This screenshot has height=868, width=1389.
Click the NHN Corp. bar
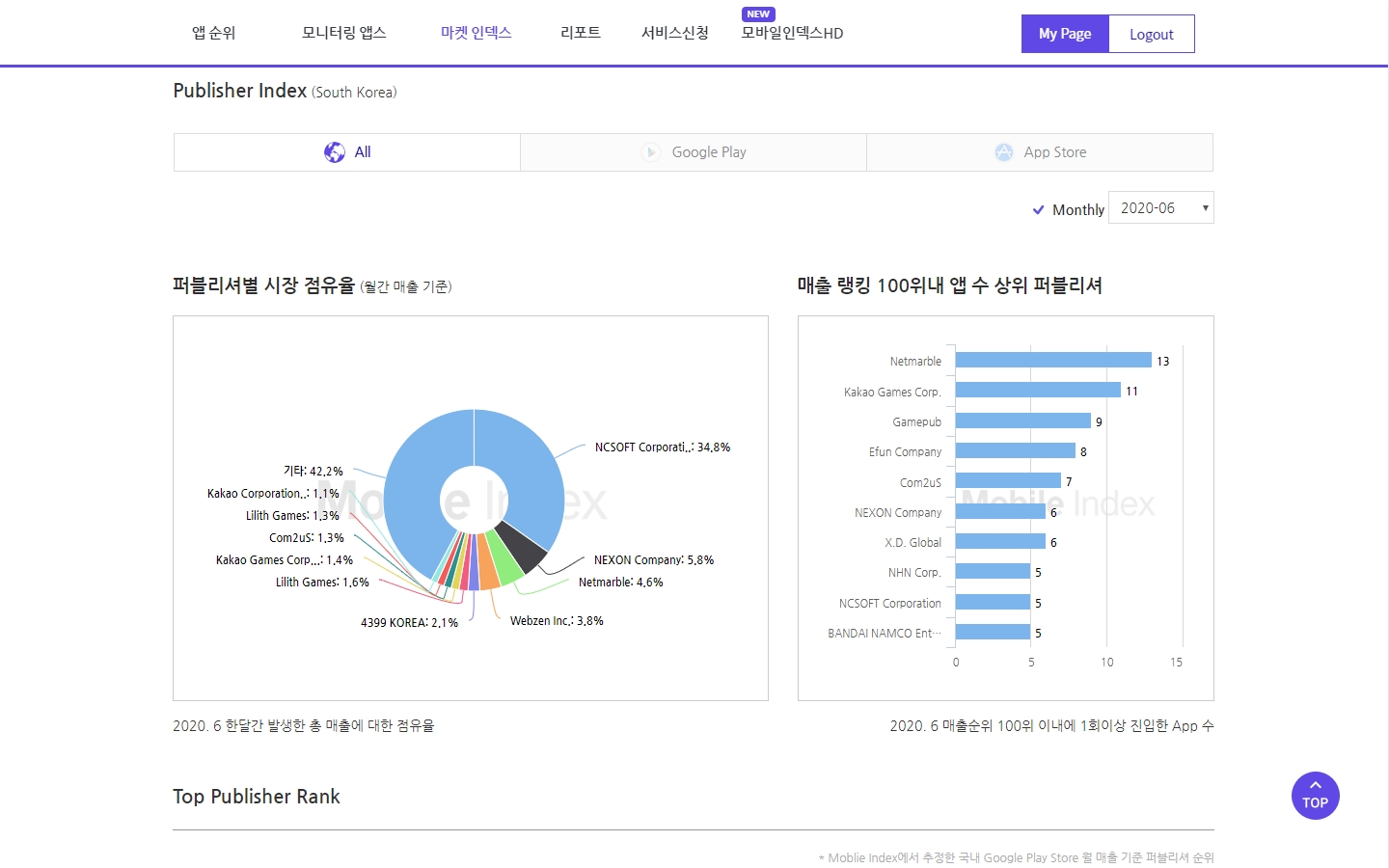[x=993, y=571]
